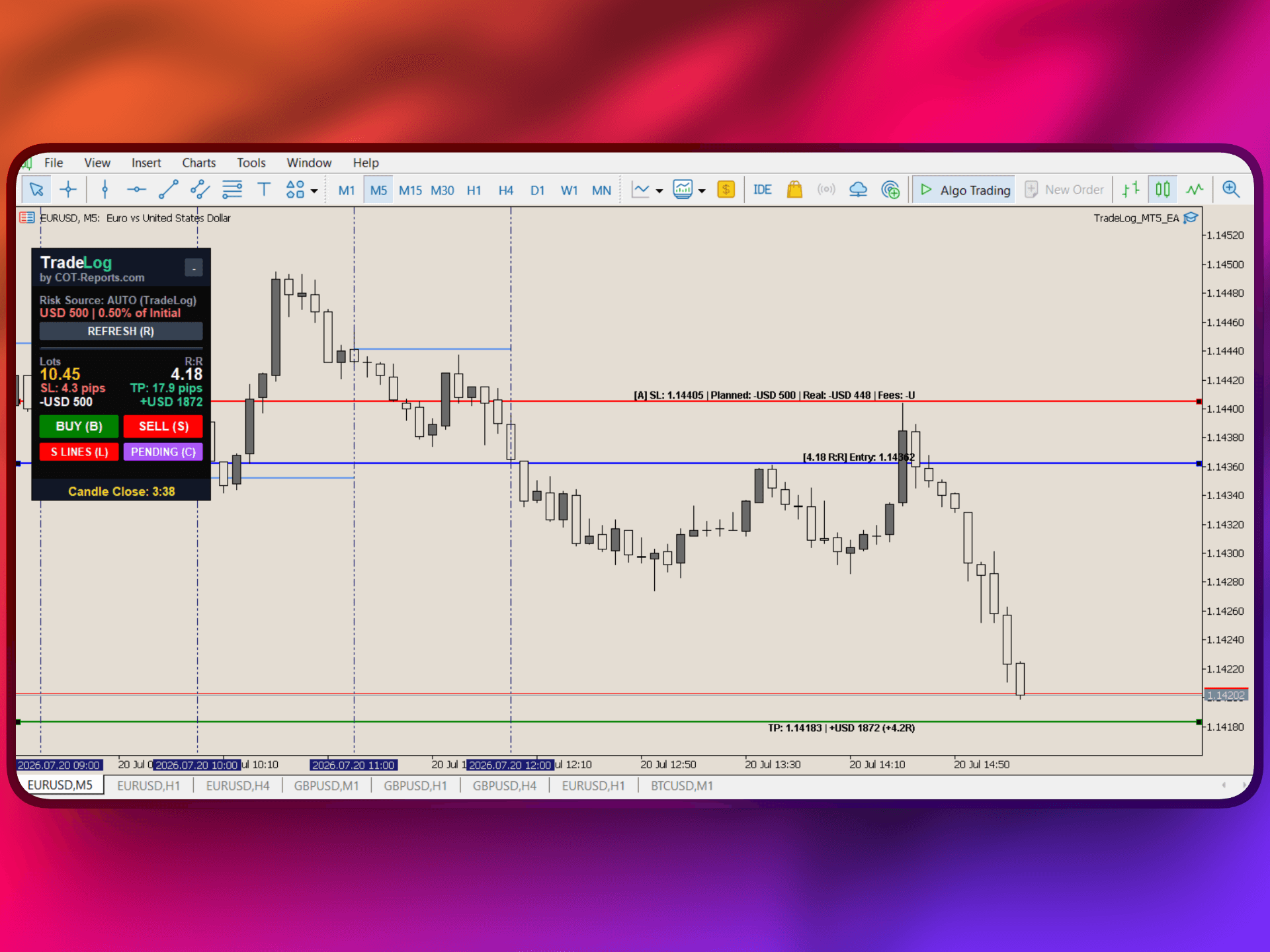The image size is (1270, 952).
Task: Open the Insert menu
Action: [x=146, y=163]
